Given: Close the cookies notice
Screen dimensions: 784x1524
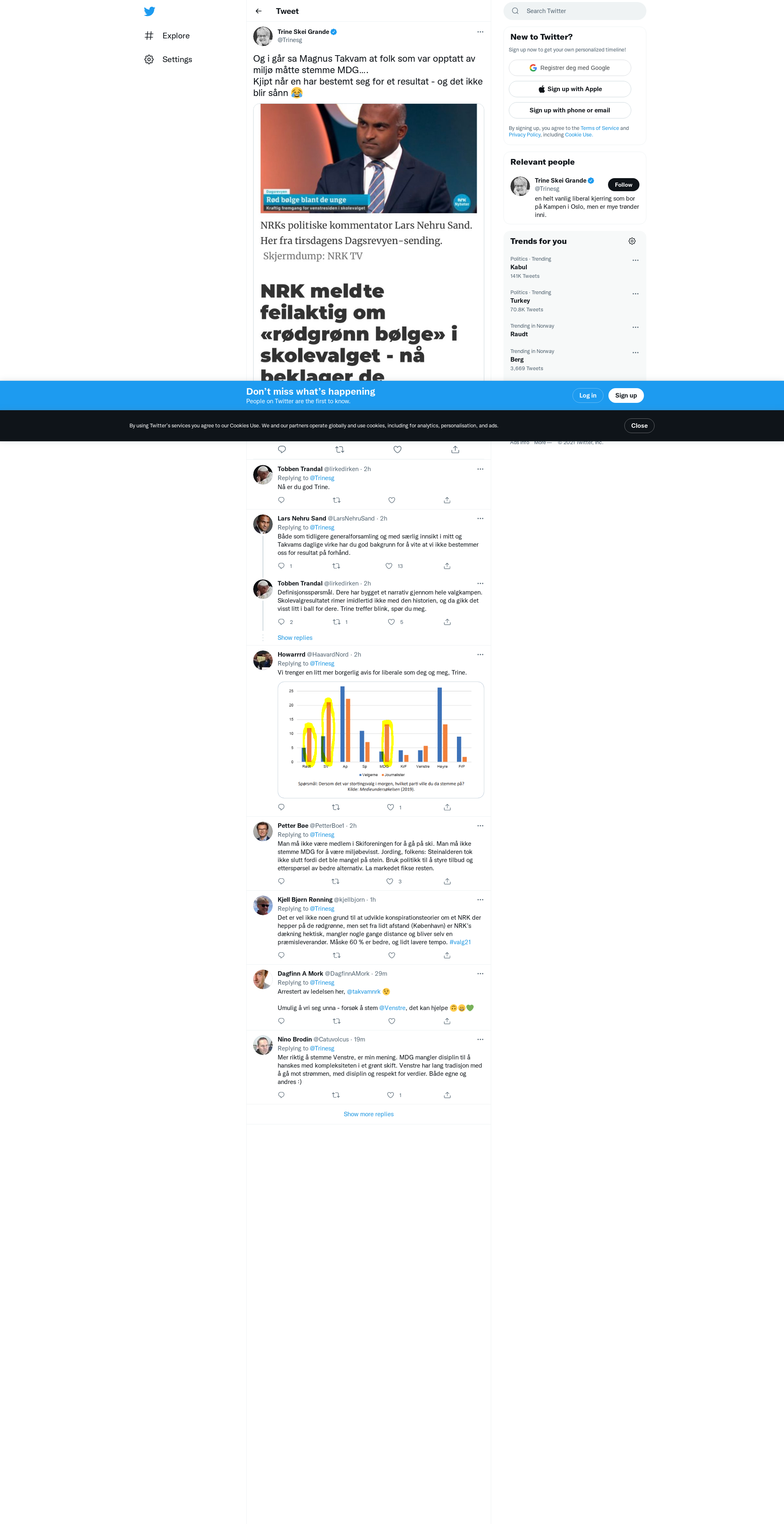Looking at the screenshot, I should (639, 425).
